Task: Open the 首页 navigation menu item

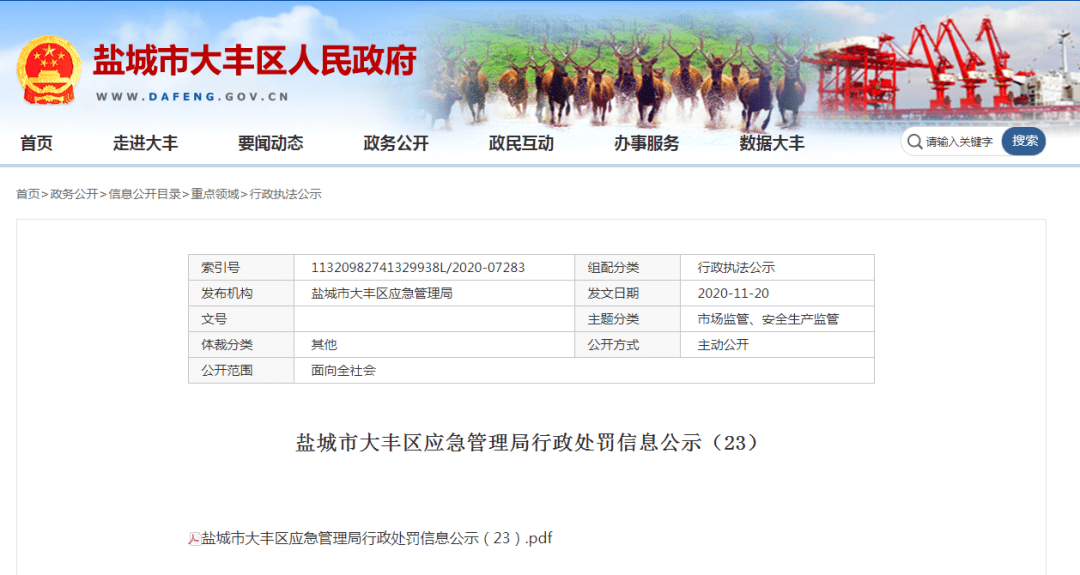Action: (x=37, y=143)
